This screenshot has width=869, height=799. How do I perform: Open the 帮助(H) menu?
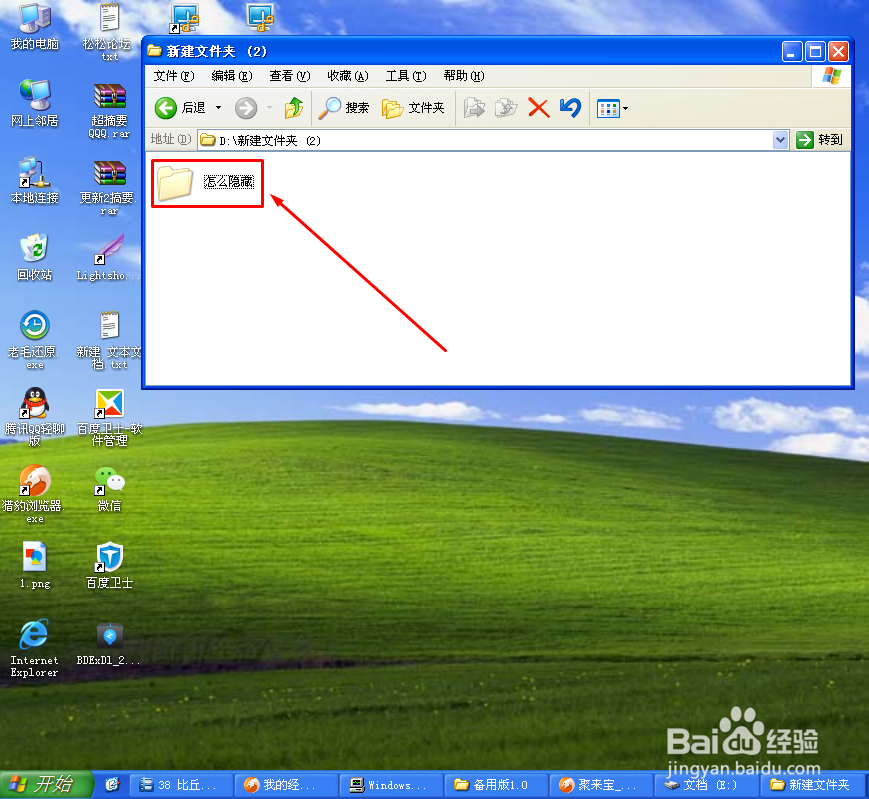(x=464, y=76)
